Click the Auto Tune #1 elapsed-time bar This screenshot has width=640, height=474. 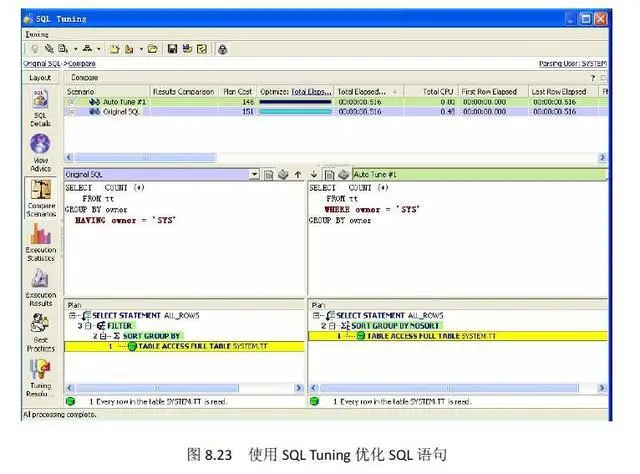(x=296, y=102)
